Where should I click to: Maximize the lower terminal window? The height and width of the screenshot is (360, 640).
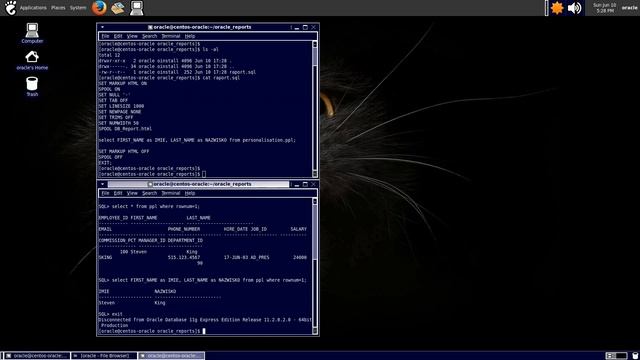(305, 184)
